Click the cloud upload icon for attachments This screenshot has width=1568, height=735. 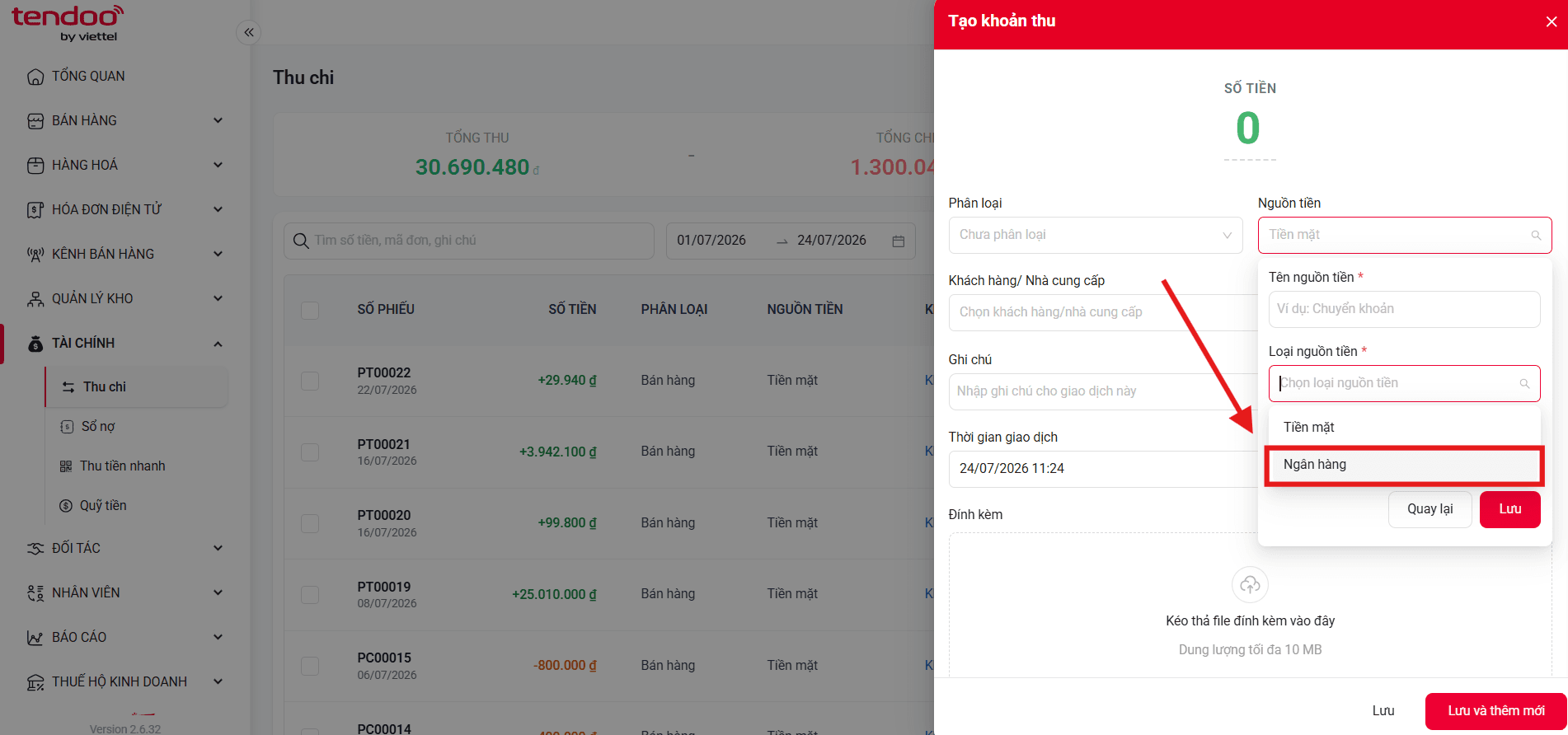1250,584
